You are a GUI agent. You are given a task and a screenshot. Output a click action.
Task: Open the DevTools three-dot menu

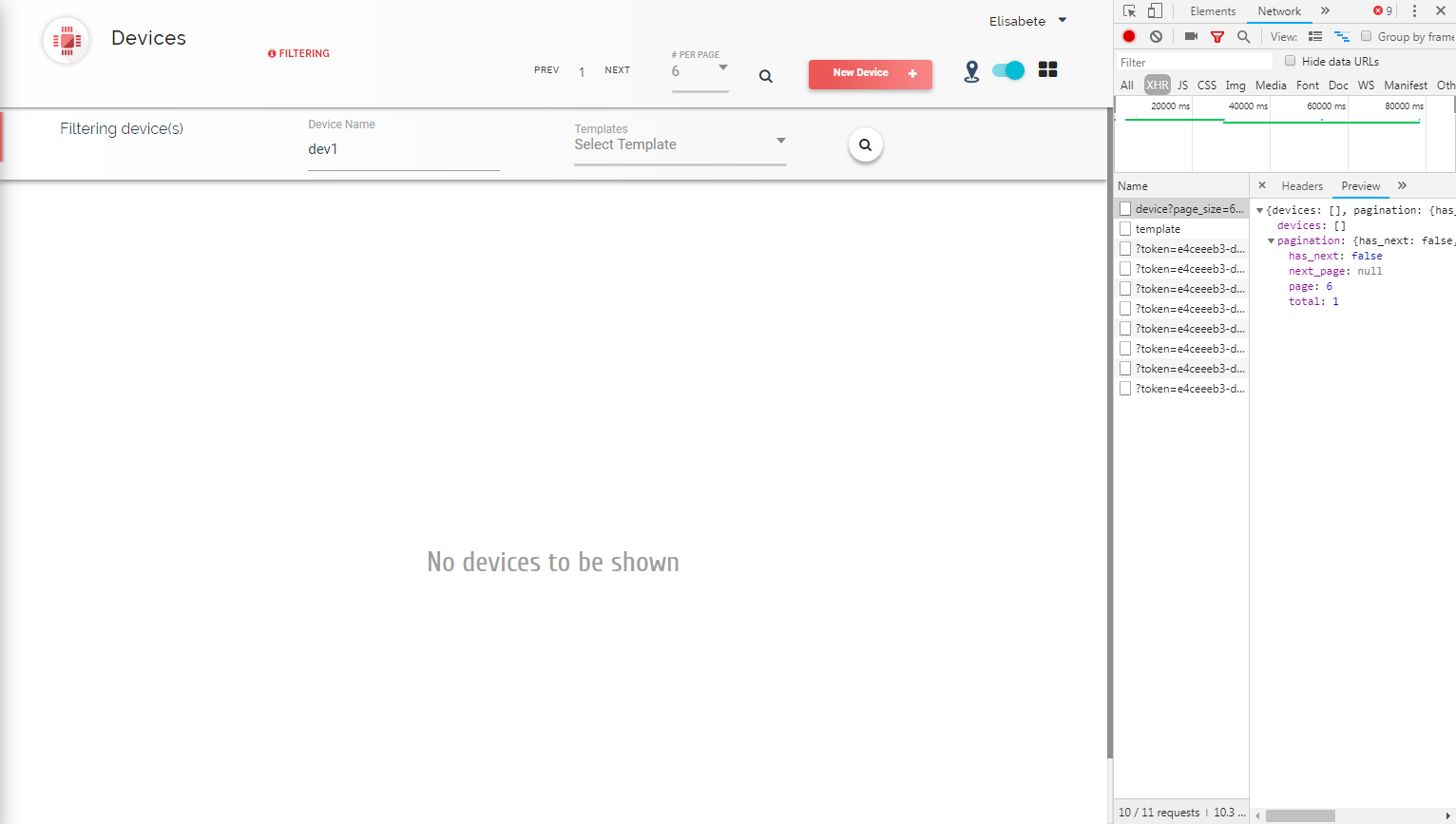pos(1414,11)
